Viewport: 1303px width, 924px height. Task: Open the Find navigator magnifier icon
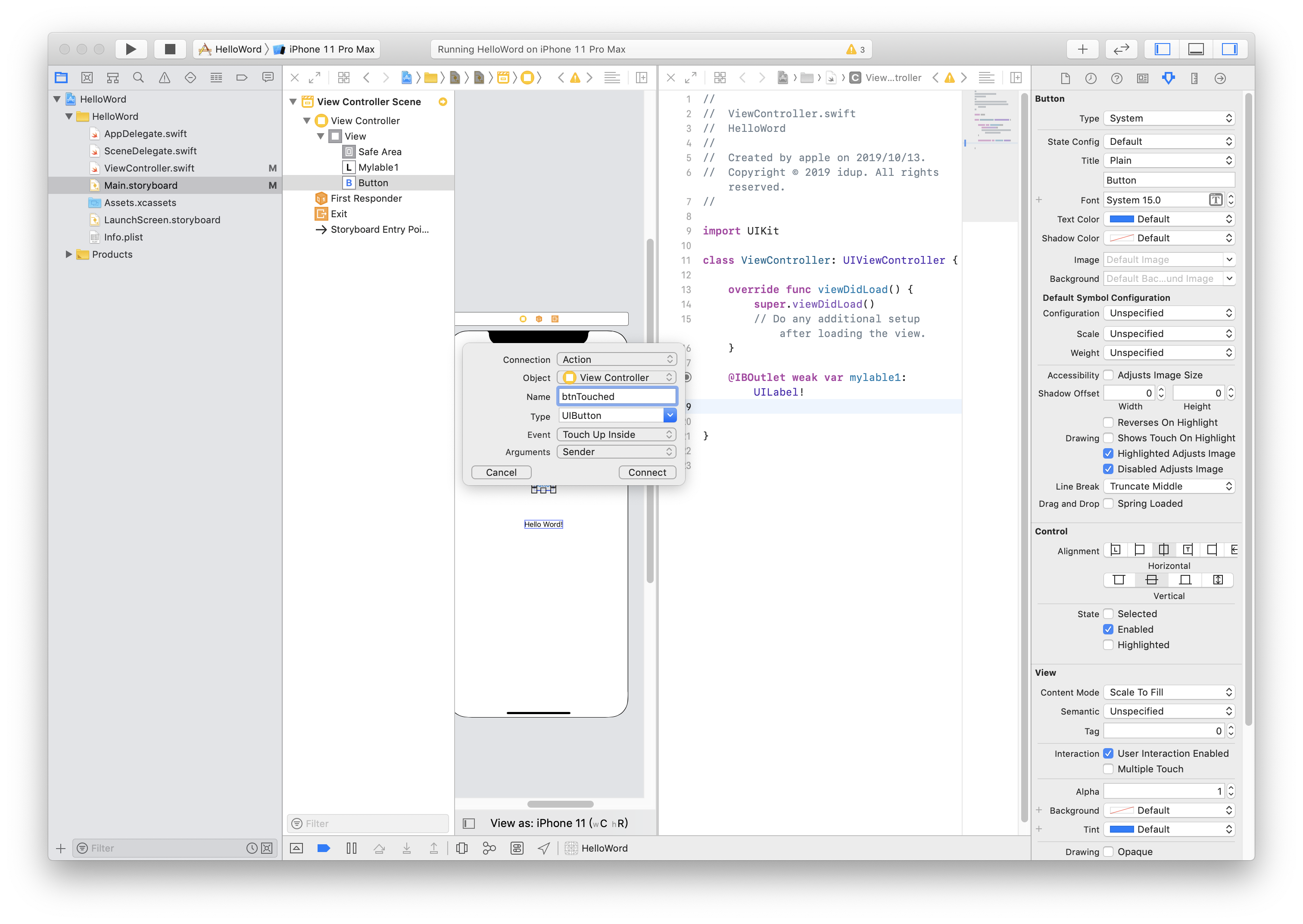(138, 78)
